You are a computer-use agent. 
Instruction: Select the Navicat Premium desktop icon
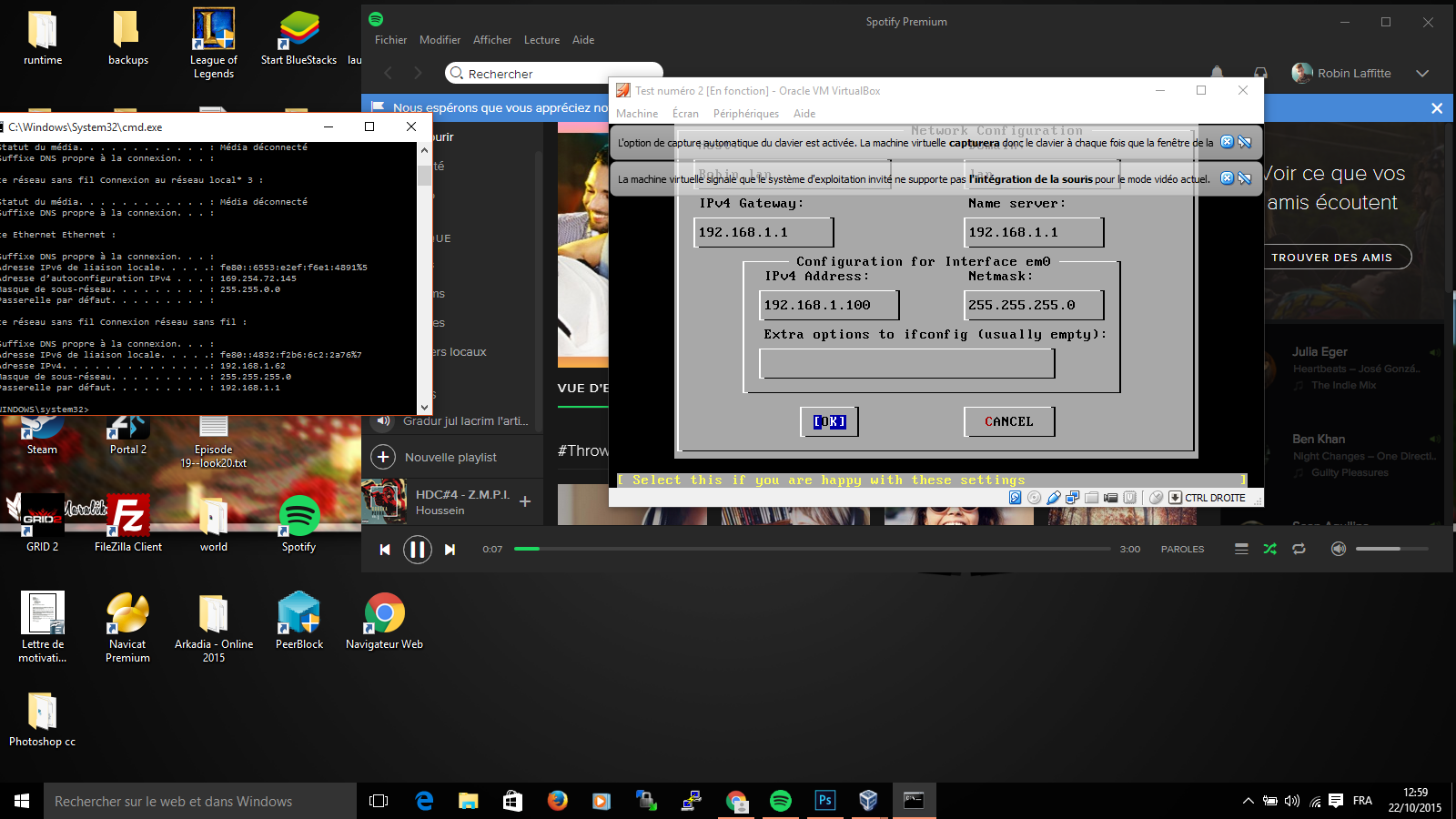pos(127,627)
